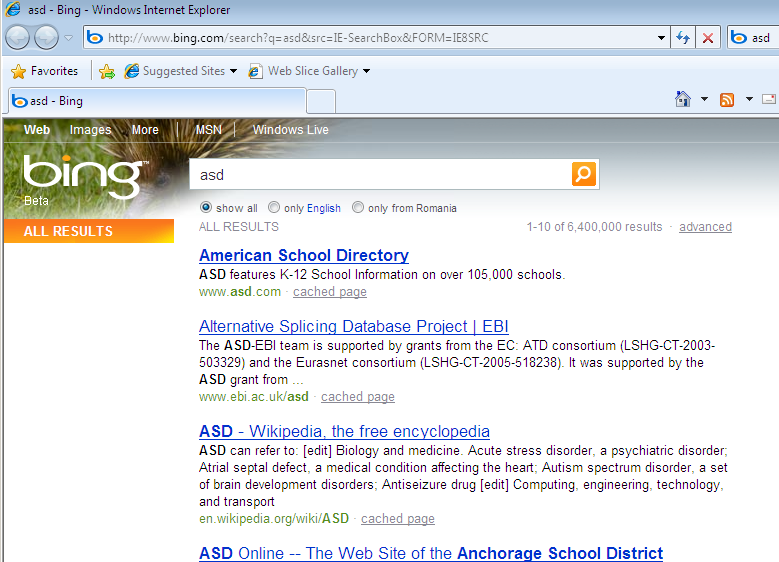Screen dimensions: 779x562
Task: Open the recent pages dropdown arrow
Action: point(69,38)
